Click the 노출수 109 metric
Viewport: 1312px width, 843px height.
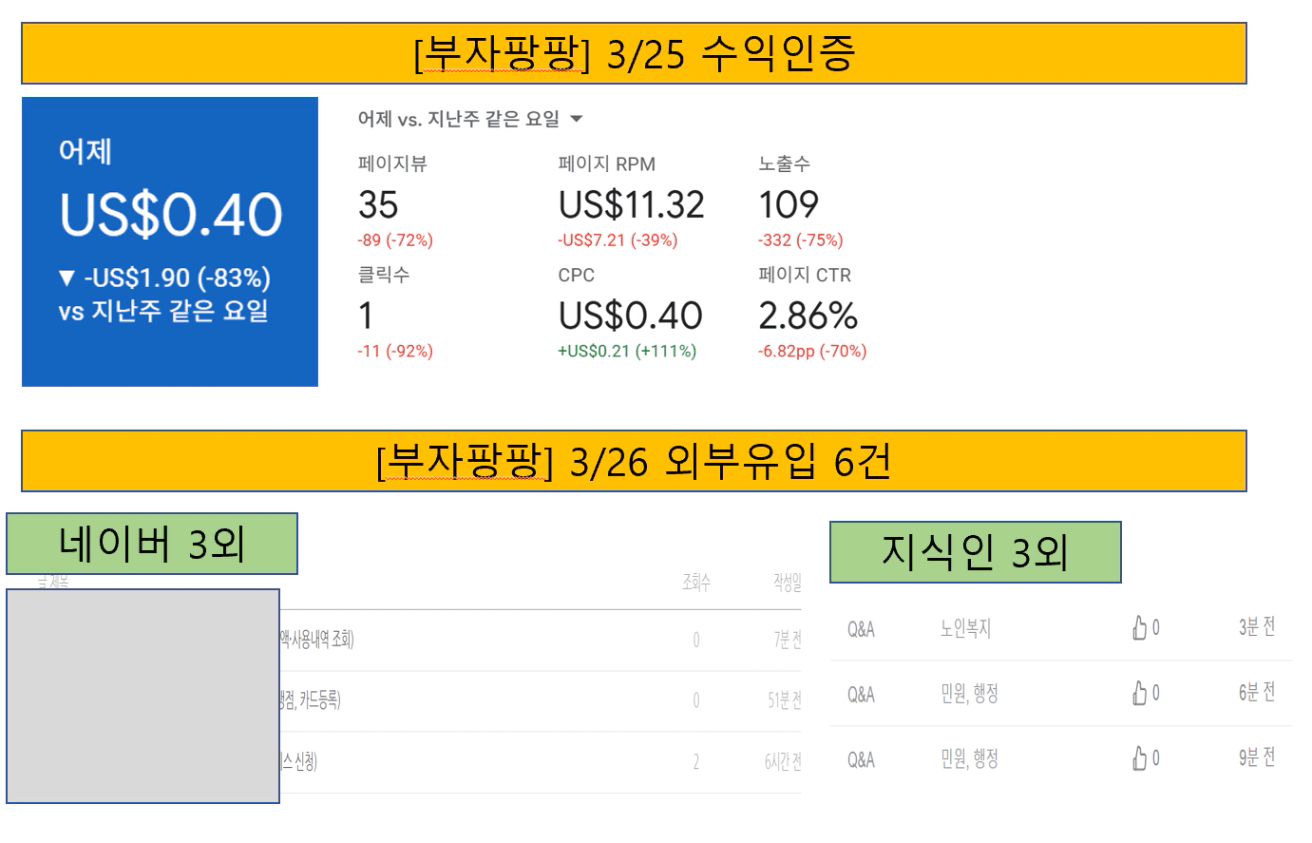coord(788,204)
